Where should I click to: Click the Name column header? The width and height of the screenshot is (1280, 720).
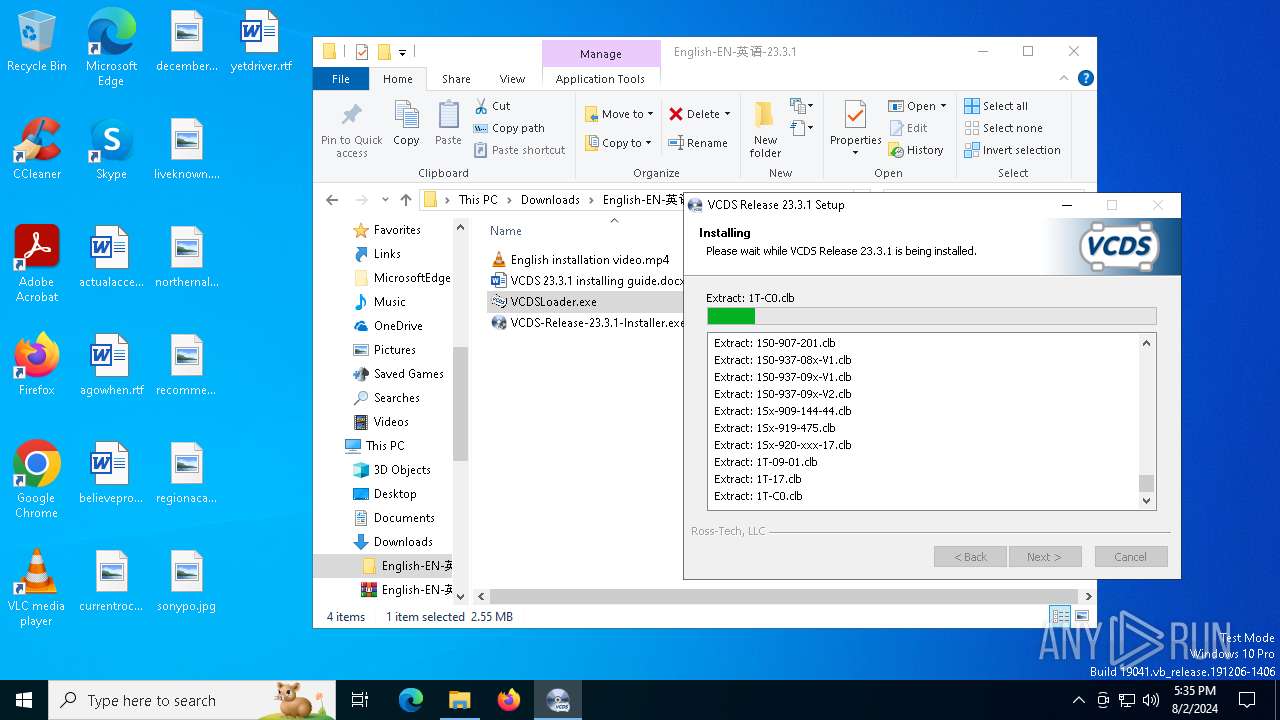point(506,231)
